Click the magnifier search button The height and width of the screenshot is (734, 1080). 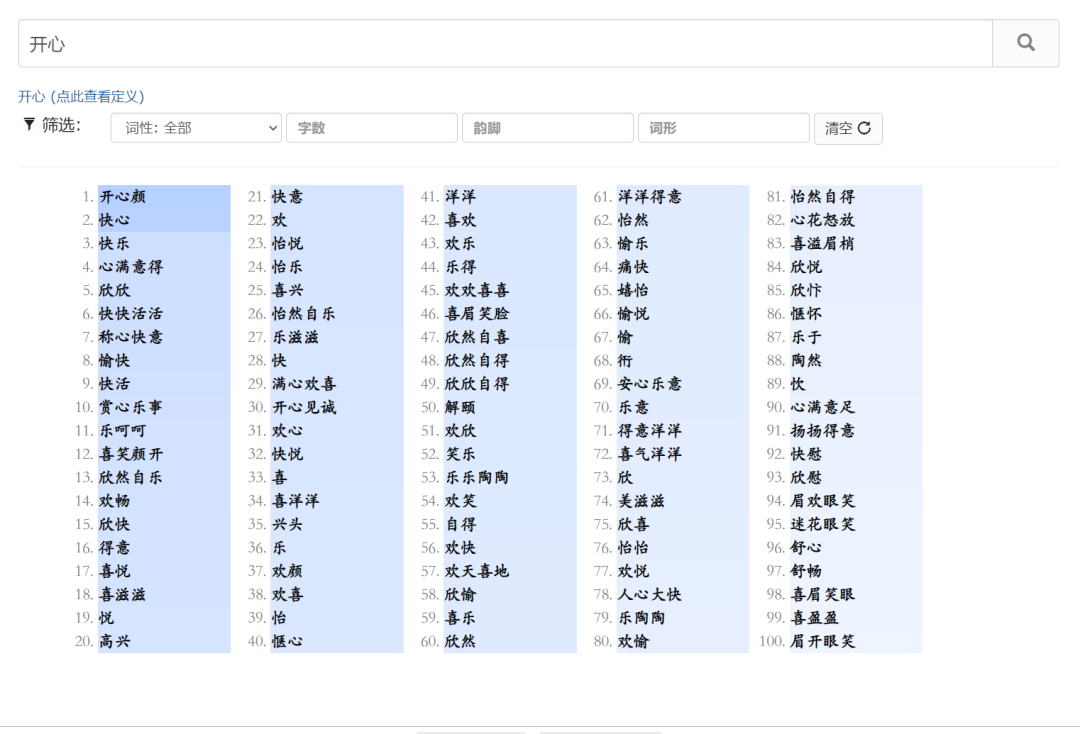coord(1026,43)
